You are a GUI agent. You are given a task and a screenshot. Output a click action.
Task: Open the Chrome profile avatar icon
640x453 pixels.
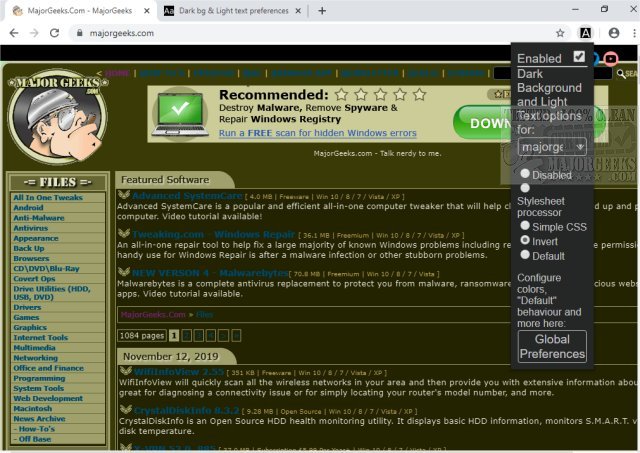pos(613,33)
